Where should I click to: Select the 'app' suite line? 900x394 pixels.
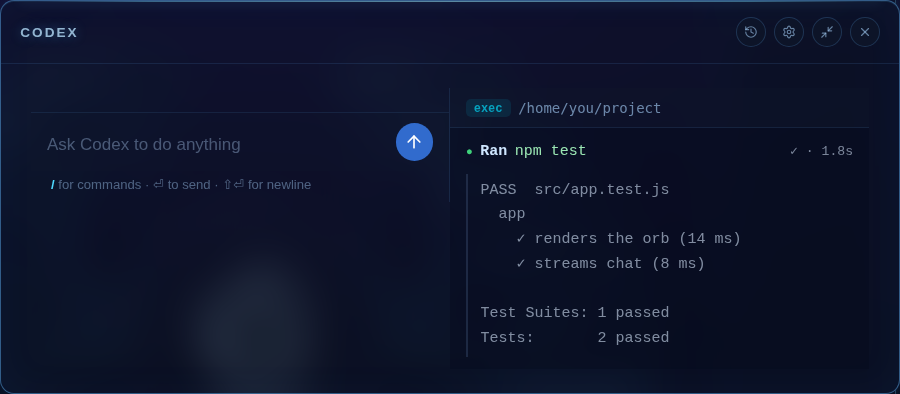click(512, 214)
